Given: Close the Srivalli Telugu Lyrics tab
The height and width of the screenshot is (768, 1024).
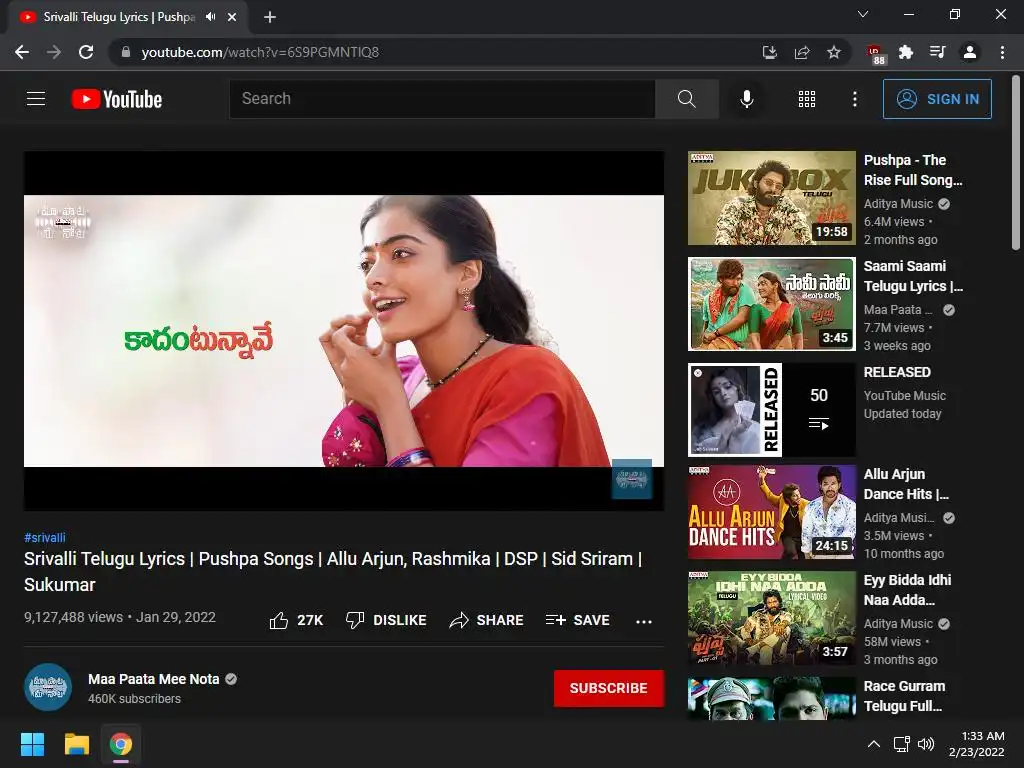Looking at the screenshot, I should click(232, 17).
